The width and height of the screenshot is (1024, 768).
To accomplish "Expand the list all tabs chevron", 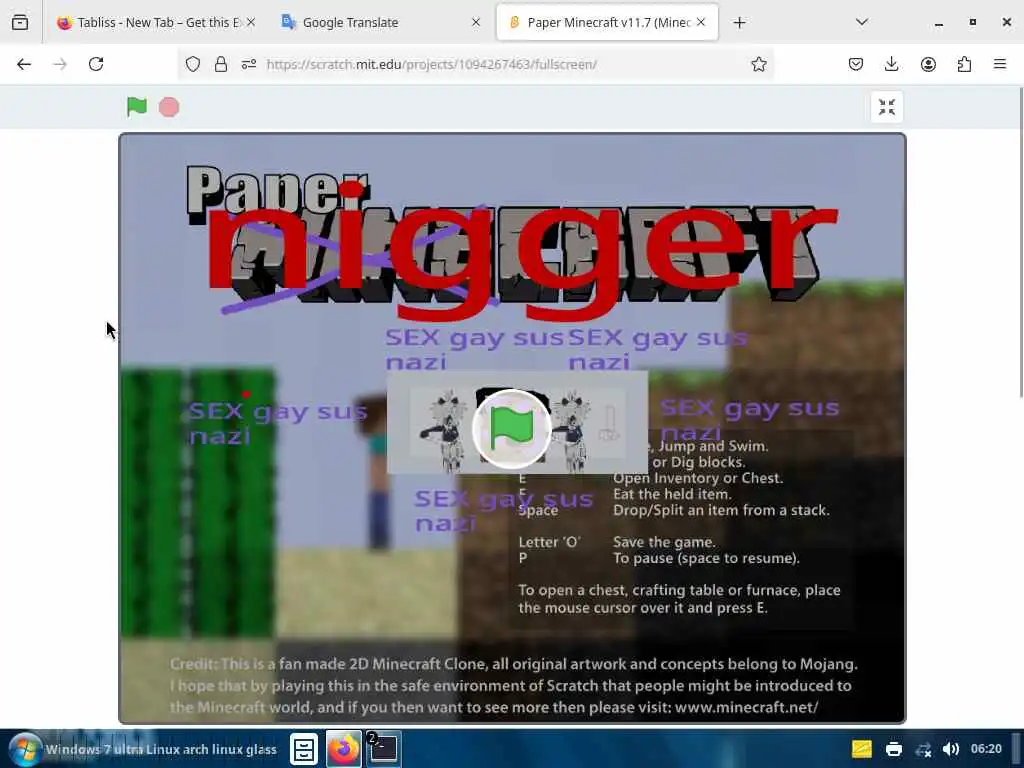I will (861, 23).
